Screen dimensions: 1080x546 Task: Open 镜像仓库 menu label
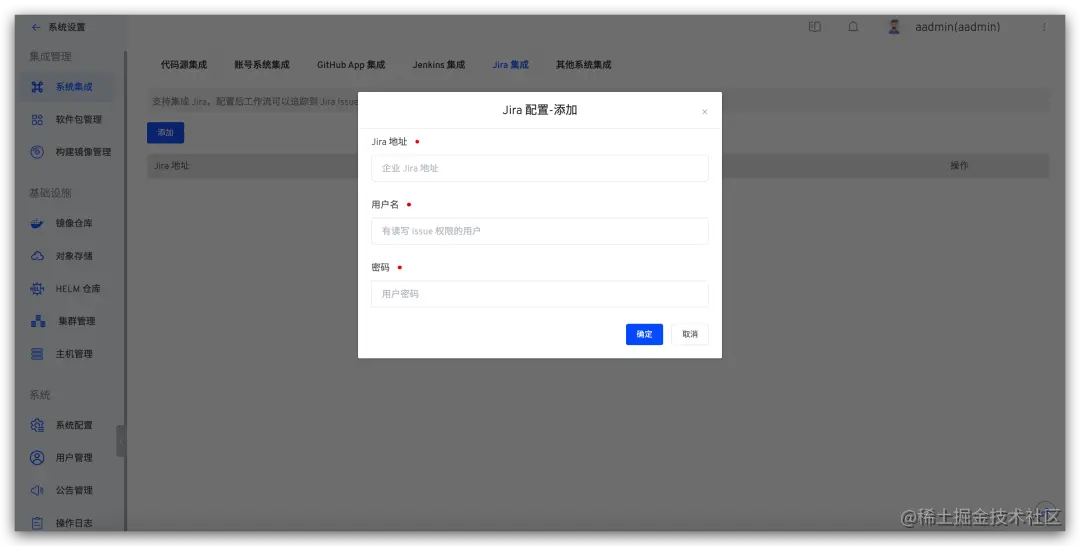74,224
